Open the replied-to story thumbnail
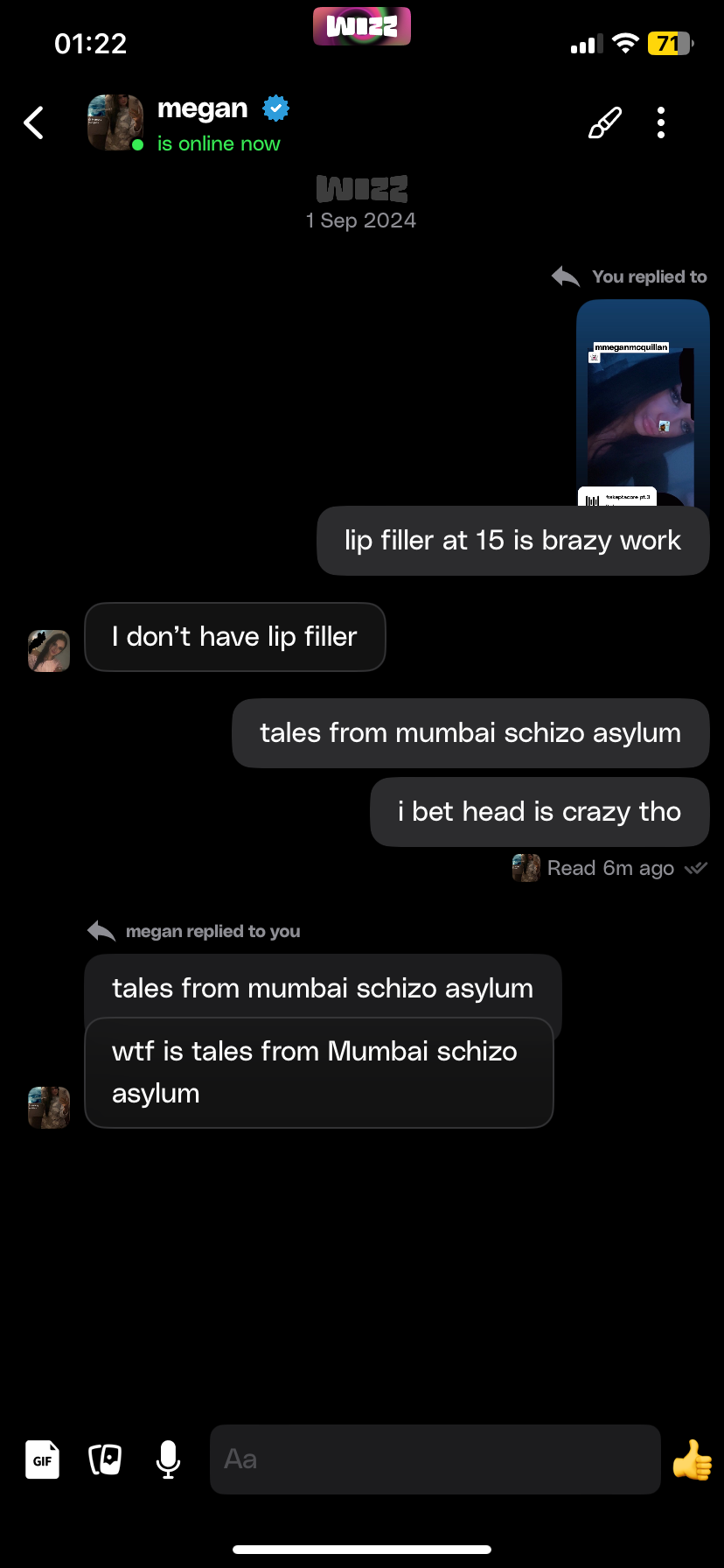The height and width of the screenshot is (1568, 724). [x=643, y=403]
